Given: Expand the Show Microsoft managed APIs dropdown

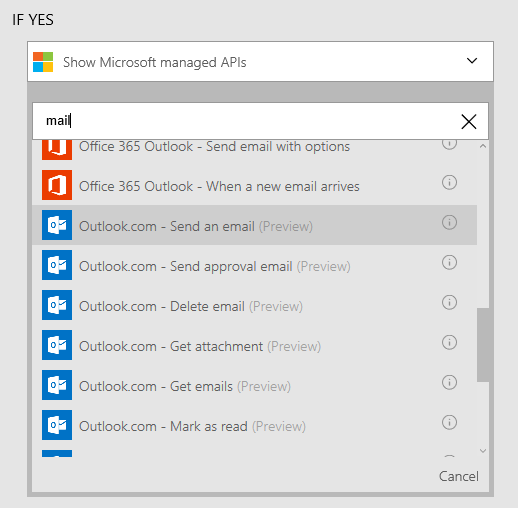Looking at the screenshot, I should [472, 61].
